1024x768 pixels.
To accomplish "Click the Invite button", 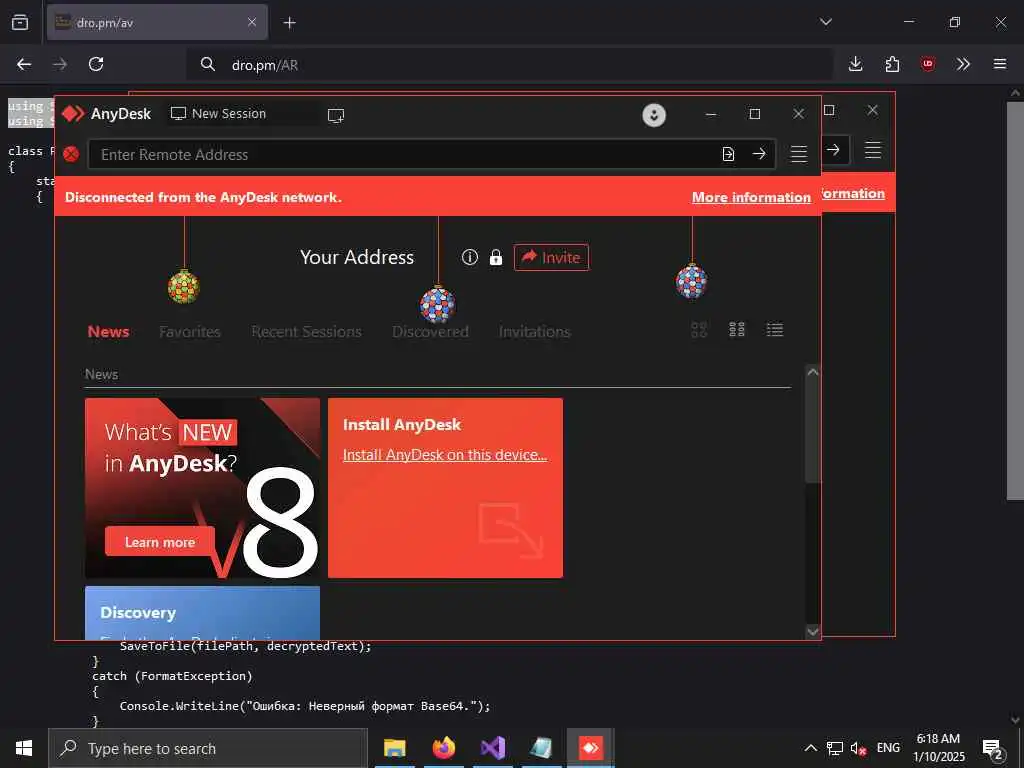I will 551,257.
